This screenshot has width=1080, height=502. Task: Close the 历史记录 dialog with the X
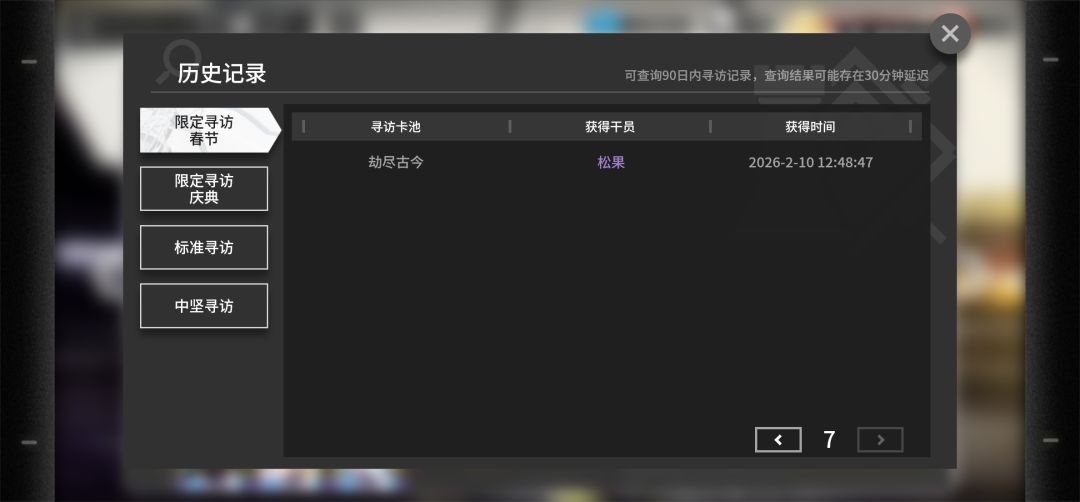coord(950,34)
